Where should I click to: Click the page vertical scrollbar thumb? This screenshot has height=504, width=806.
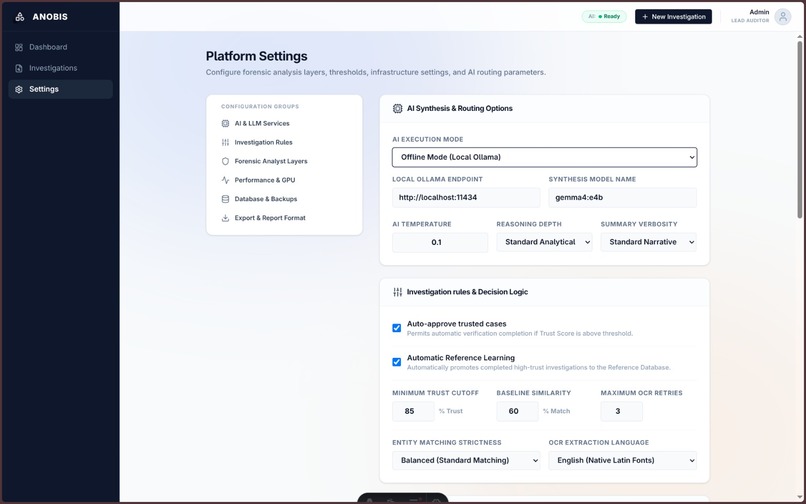[x=799, y=129]
